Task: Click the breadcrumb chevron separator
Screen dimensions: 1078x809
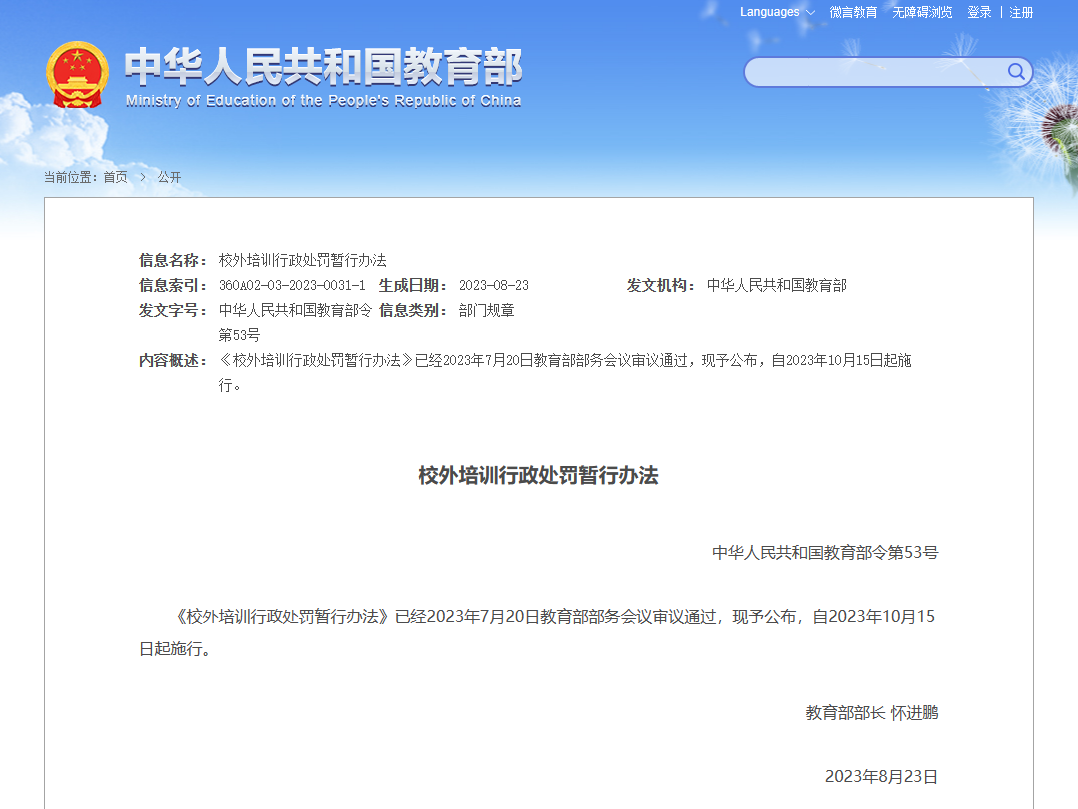Action: pos(143,177)
